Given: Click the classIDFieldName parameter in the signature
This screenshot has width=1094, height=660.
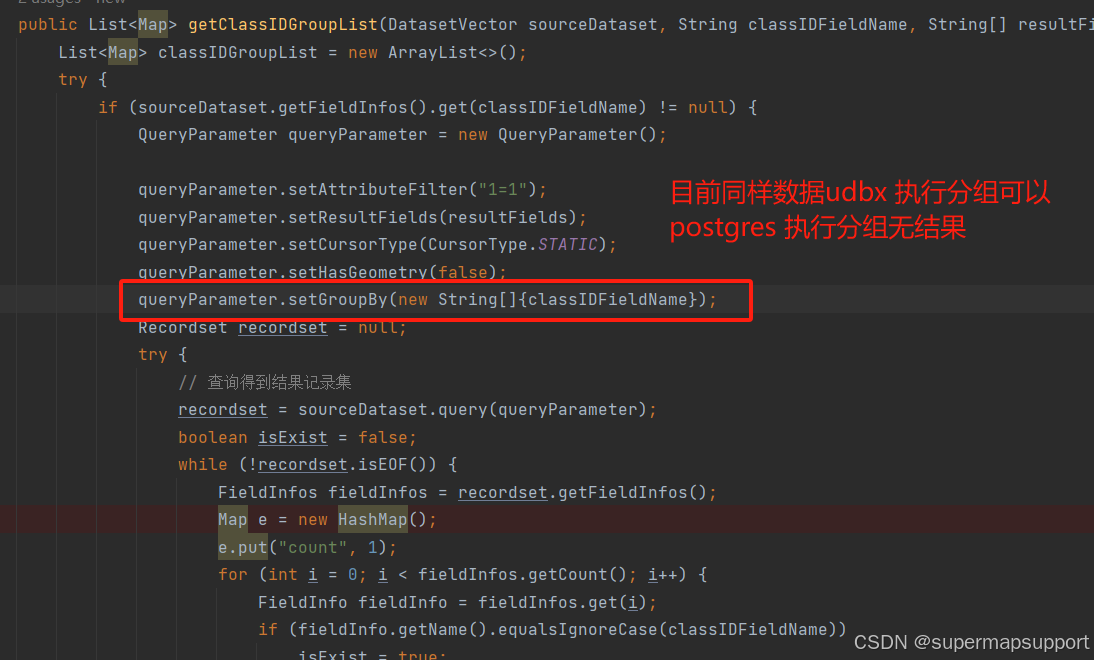Looking at the screenshot, I should [x=827, y=24].
